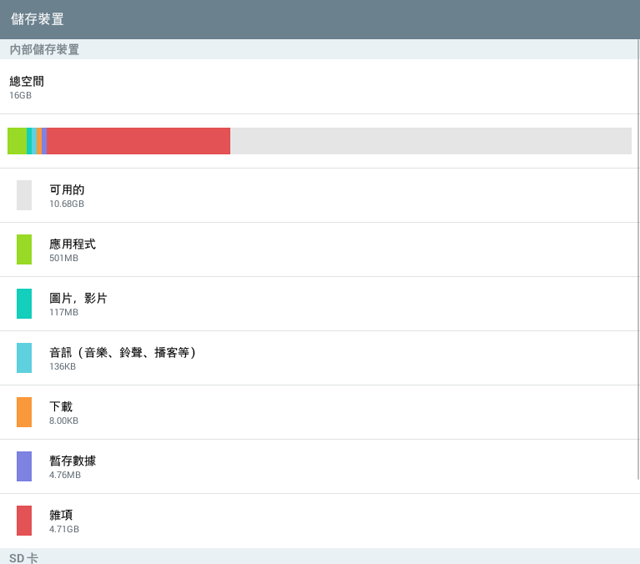Select the 可用的 10.68GB row
Screen dimensions: 640x564
click(x=319, y=195)
